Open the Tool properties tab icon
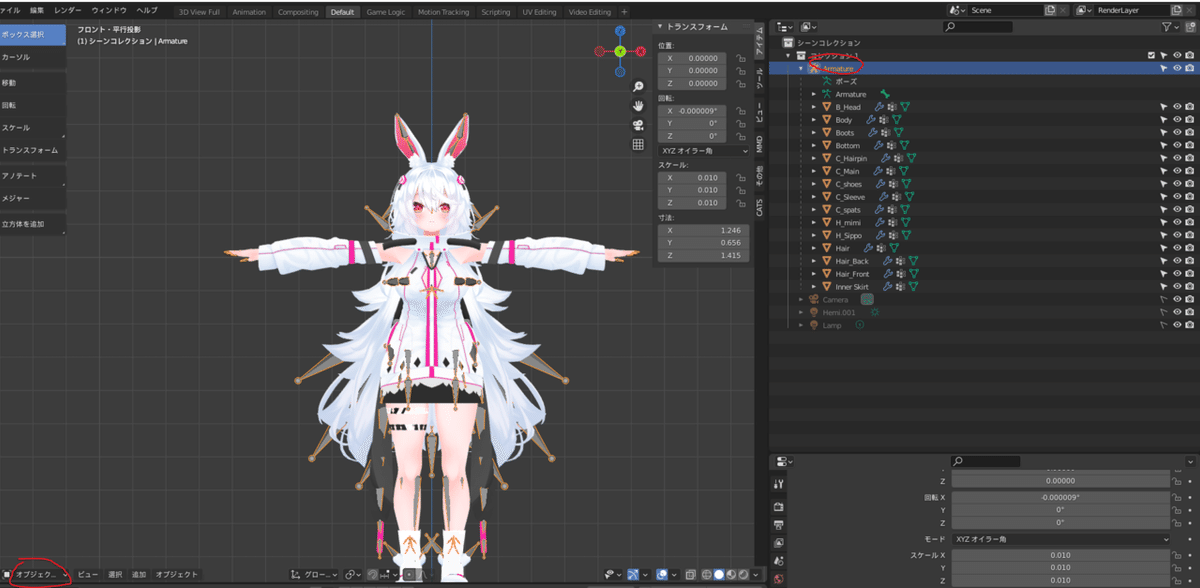The image size is (1200, 588). (x=779, y=484)
